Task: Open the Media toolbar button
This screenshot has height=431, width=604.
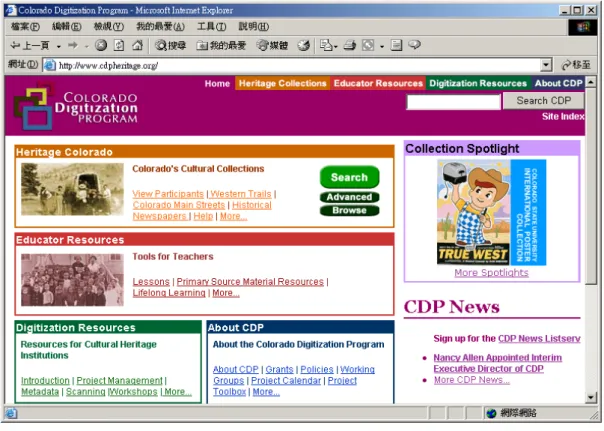Action: [272, 45]
